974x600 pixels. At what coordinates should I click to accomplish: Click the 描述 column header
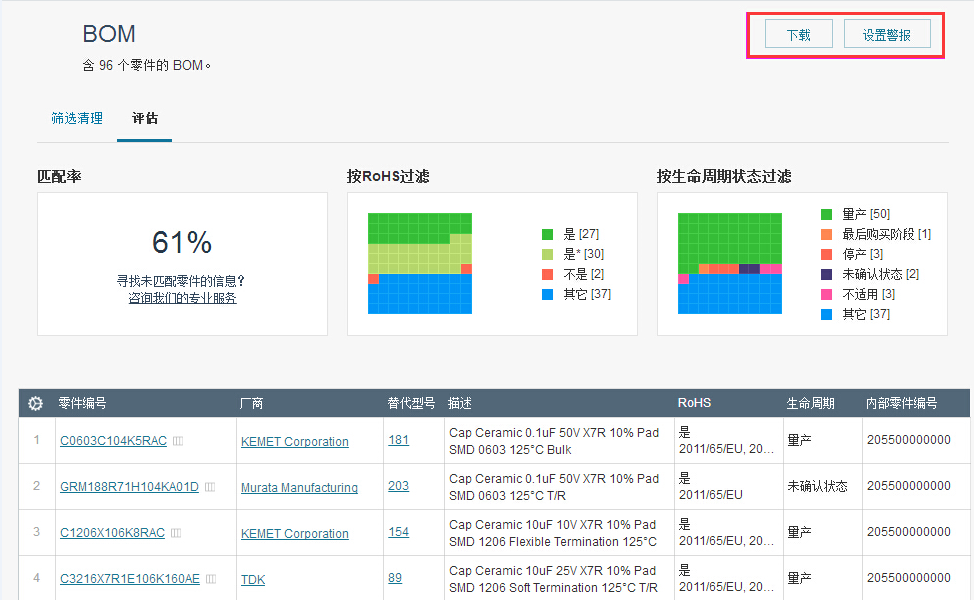tap(460, 403)
